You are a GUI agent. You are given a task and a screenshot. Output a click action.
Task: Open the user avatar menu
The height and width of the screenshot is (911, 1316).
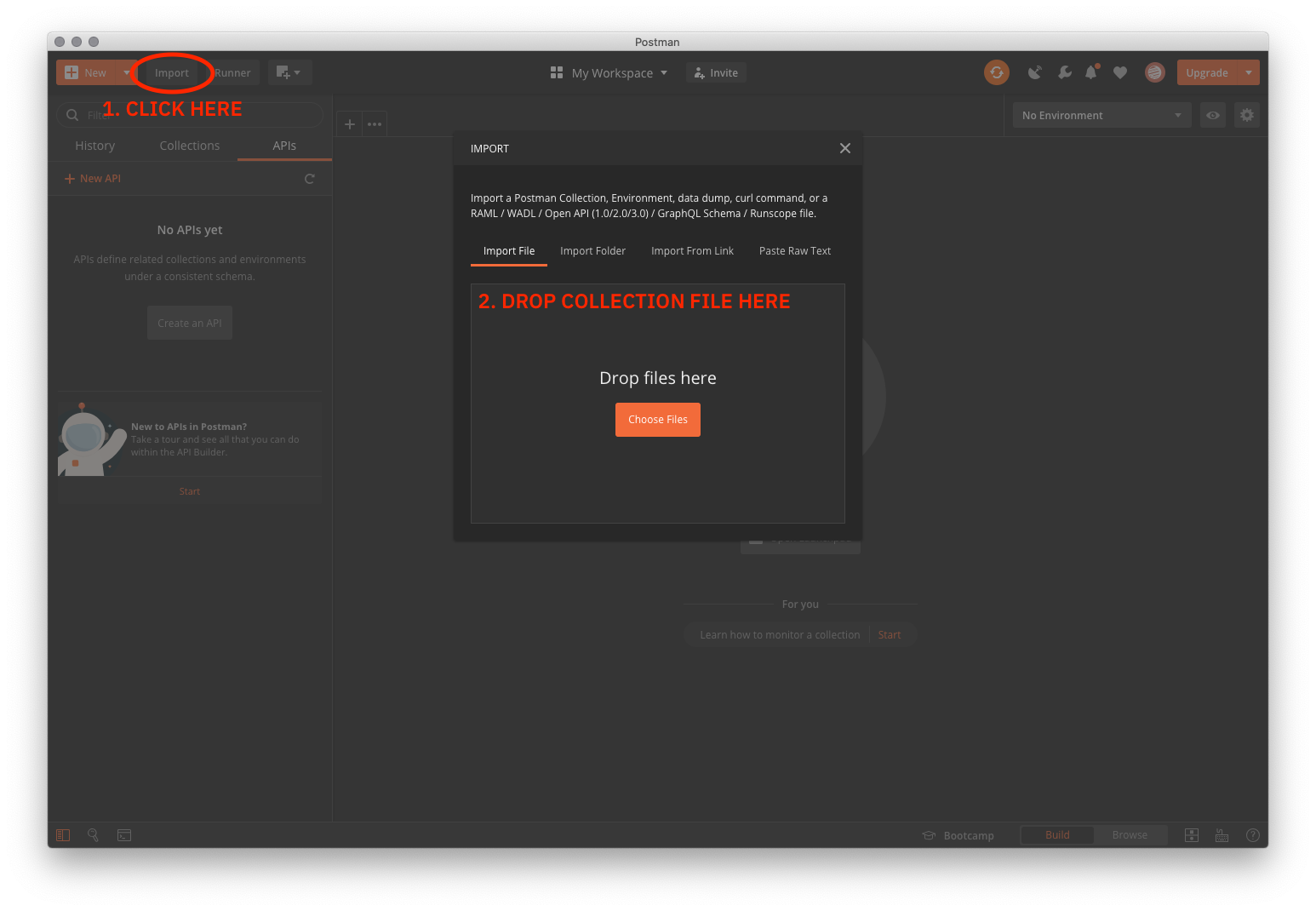(x=1154, y=72)
